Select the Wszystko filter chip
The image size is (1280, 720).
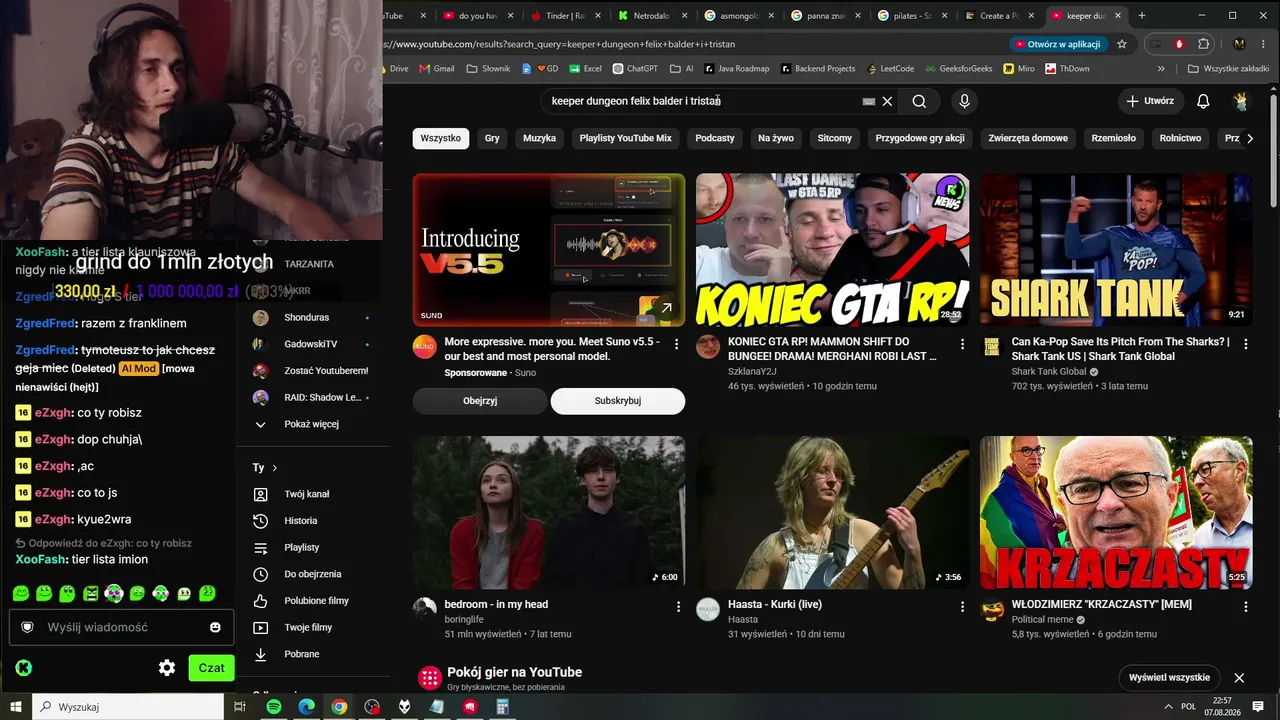click(441, 138)
